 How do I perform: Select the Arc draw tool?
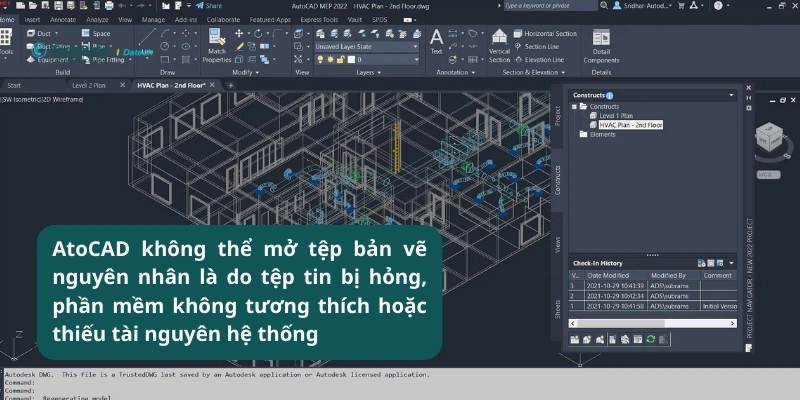[165, 33]
